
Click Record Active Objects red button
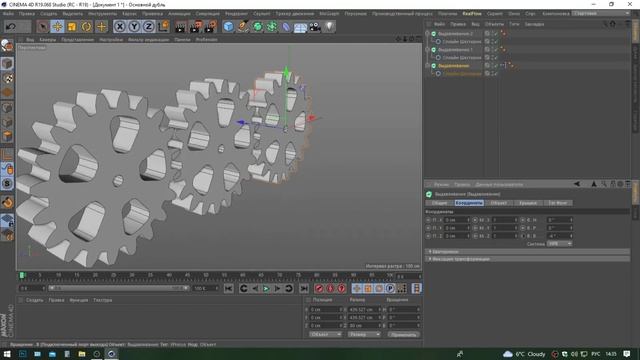[319, 289]
